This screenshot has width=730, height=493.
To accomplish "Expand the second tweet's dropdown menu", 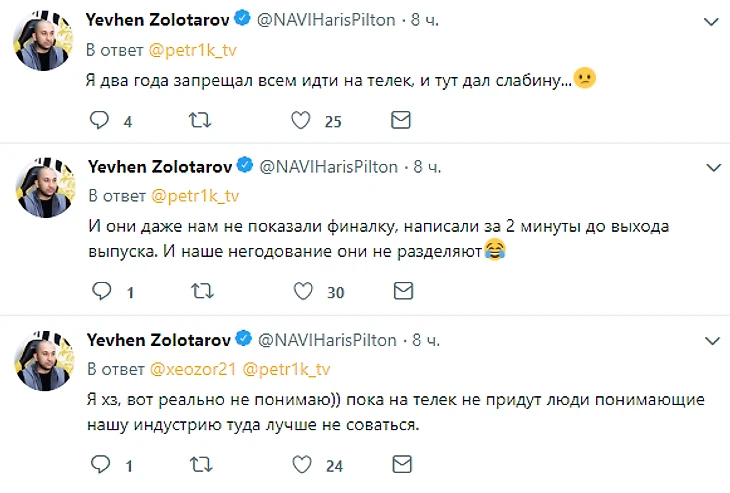I will pyautogui.click(x=713, y=166).
